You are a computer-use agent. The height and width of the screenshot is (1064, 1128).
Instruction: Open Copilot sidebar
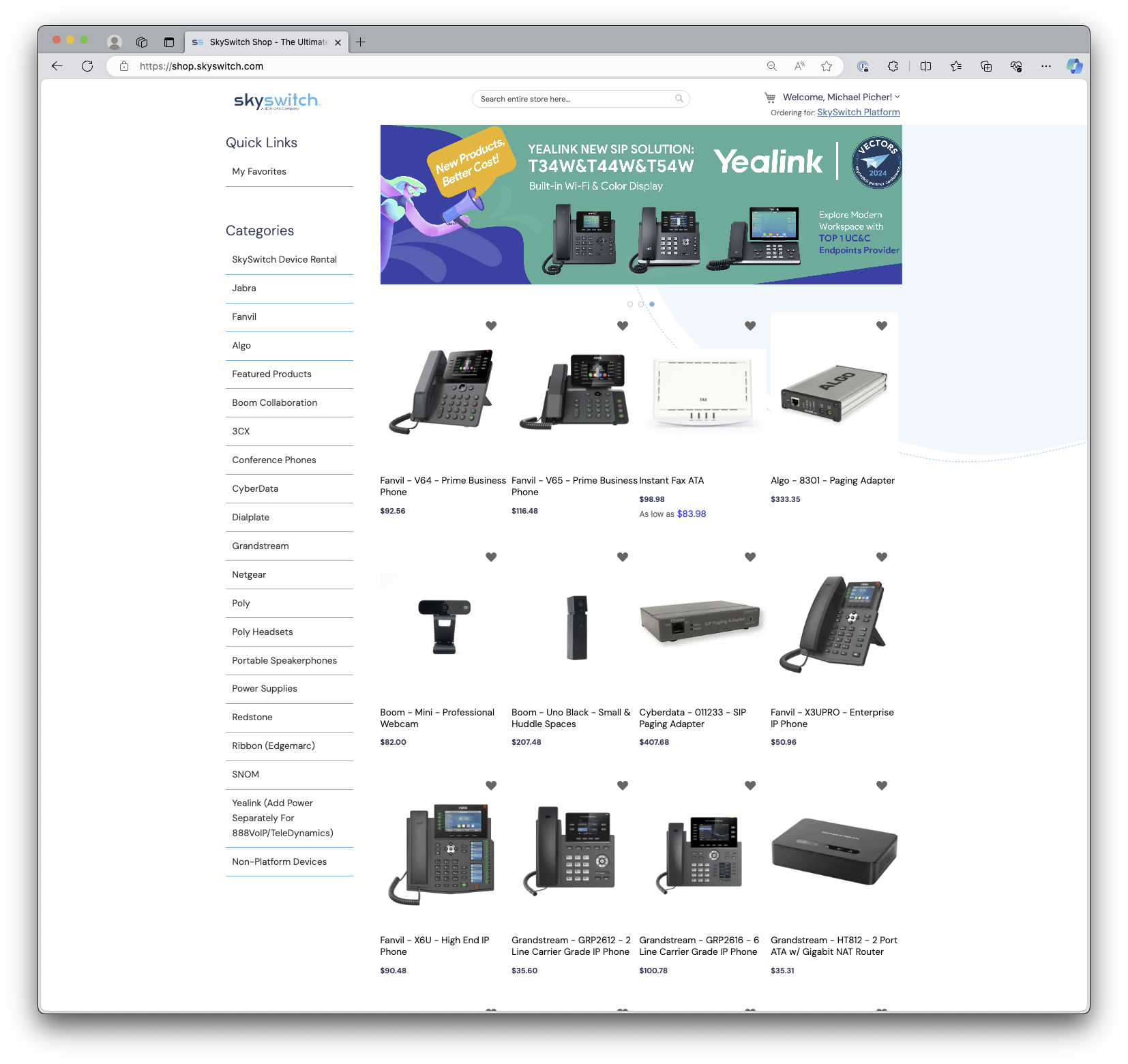pyautogui.click(x=1075, y=66)
